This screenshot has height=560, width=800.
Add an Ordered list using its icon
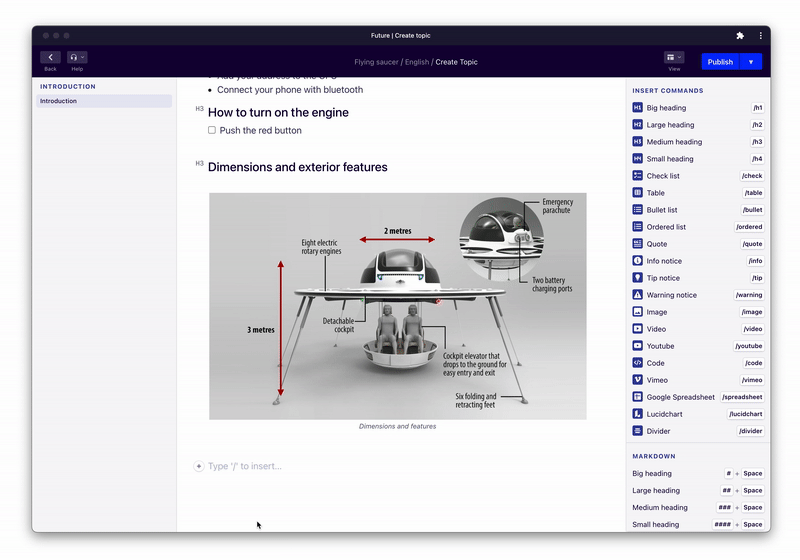click(x=637, y=226)
